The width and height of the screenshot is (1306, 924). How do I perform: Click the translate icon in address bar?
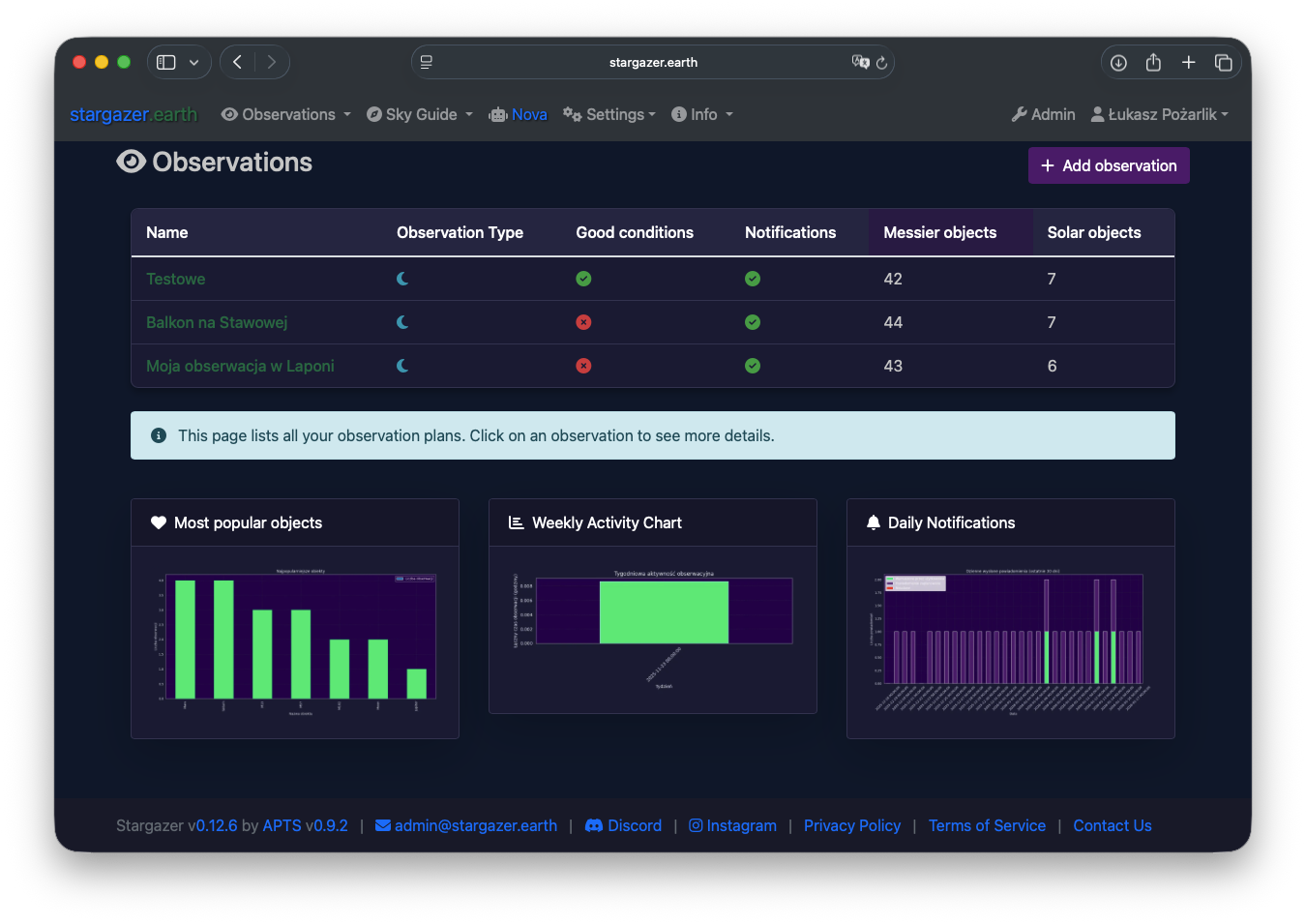[859, 62]
